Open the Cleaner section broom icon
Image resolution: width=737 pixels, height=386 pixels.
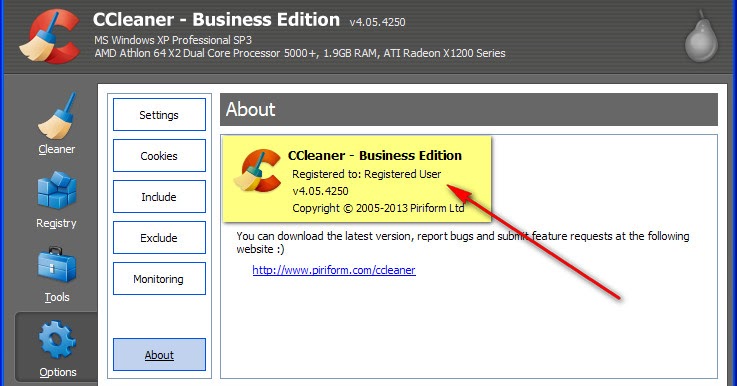(x=56, y=117)
